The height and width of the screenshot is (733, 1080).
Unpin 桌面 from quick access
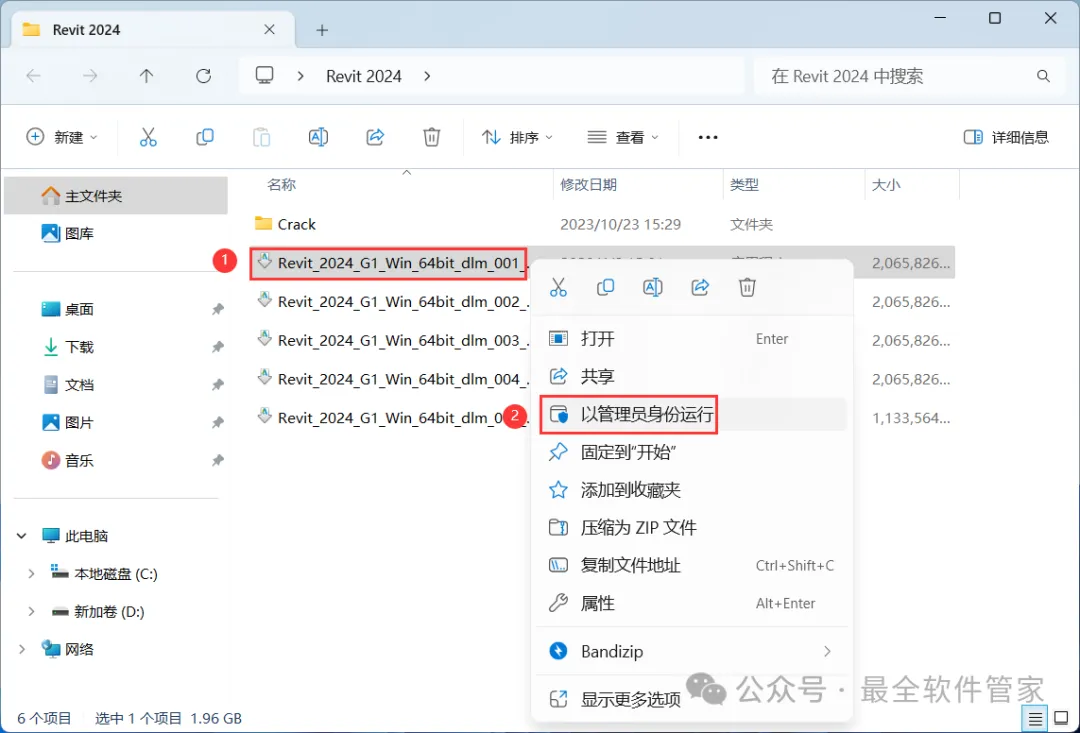coord(218,309)
